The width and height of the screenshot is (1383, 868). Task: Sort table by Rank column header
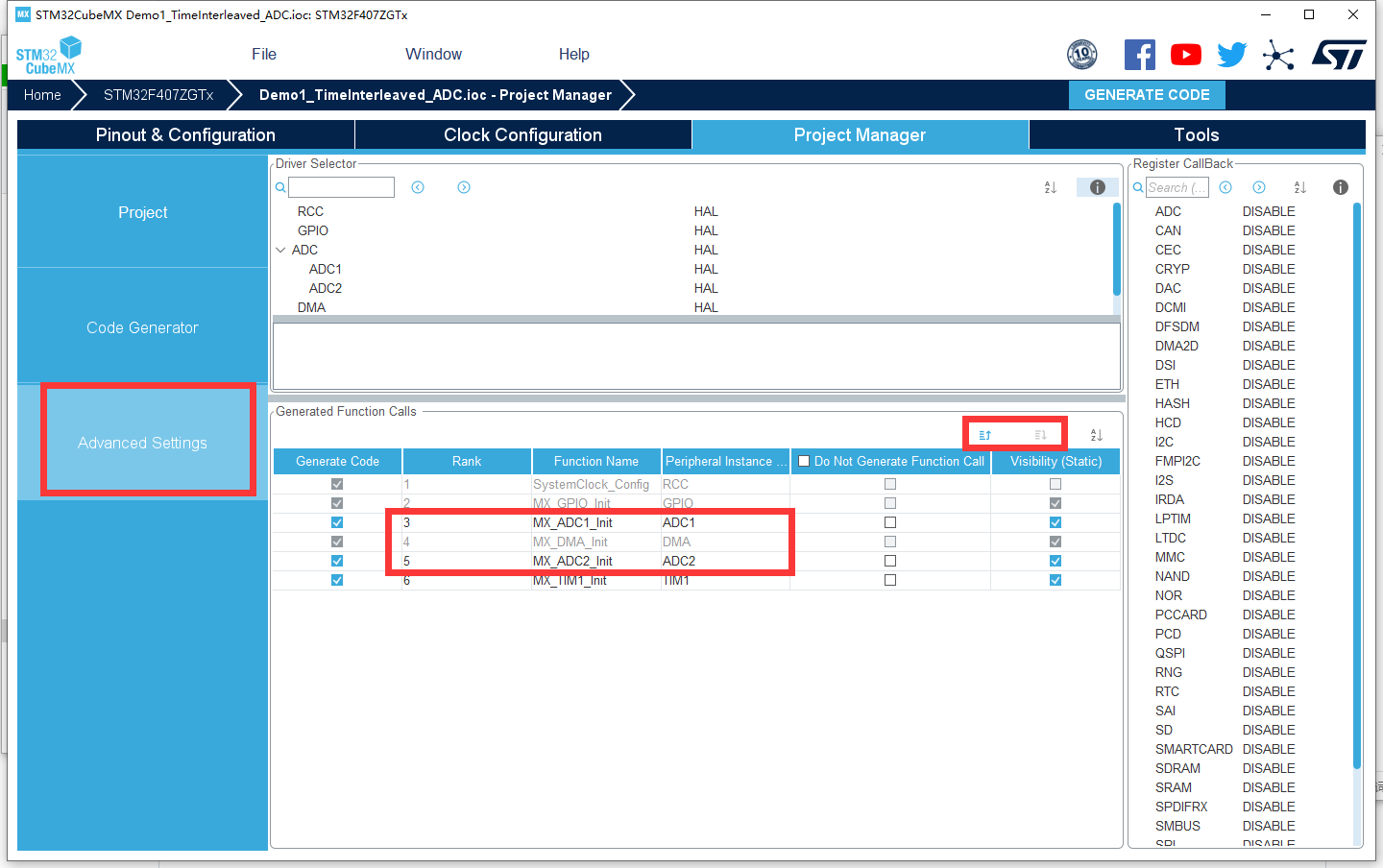[467, 461]
